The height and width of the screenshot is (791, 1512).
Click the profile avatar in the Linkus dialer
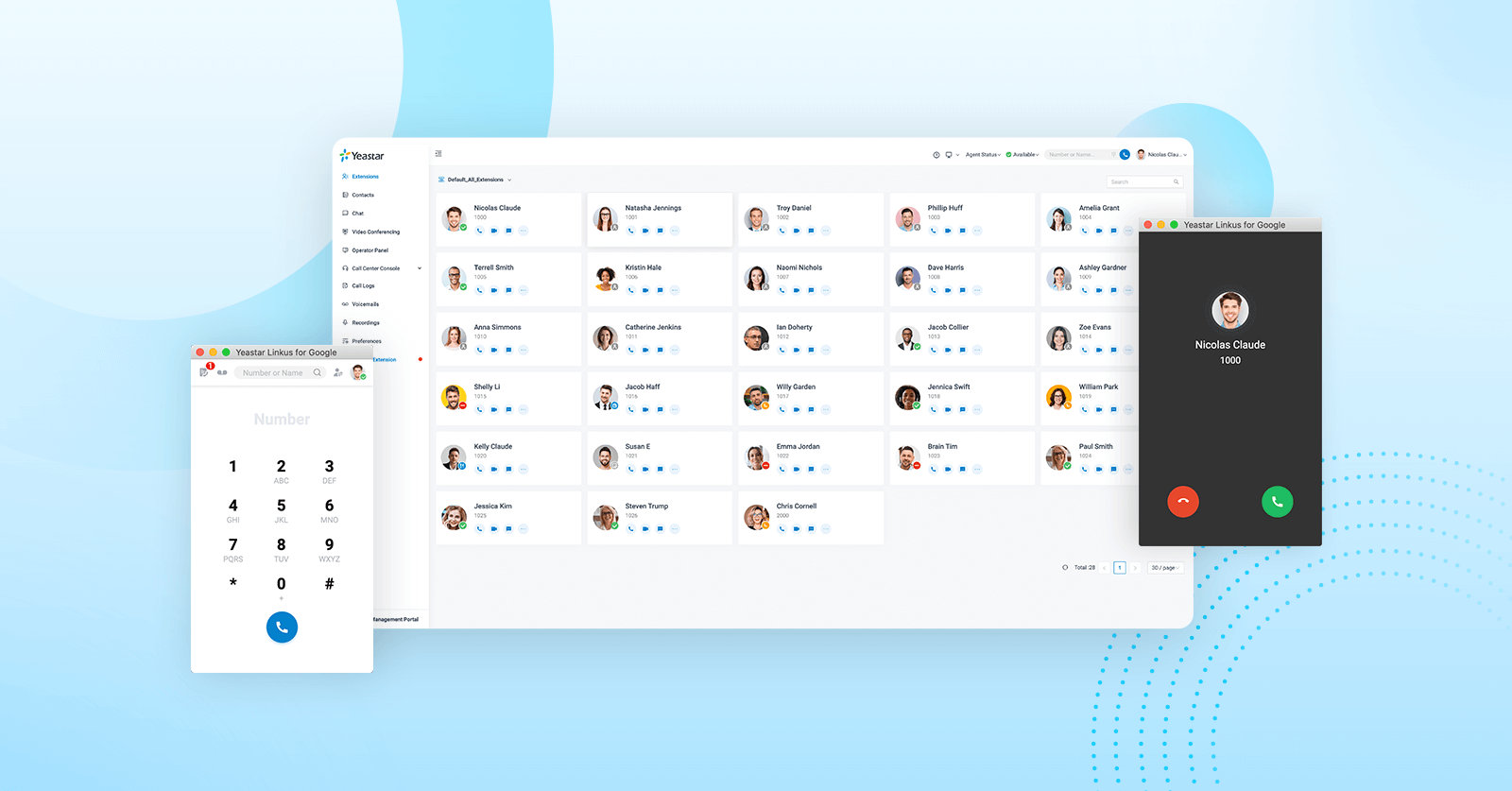(x=358, y=372)
